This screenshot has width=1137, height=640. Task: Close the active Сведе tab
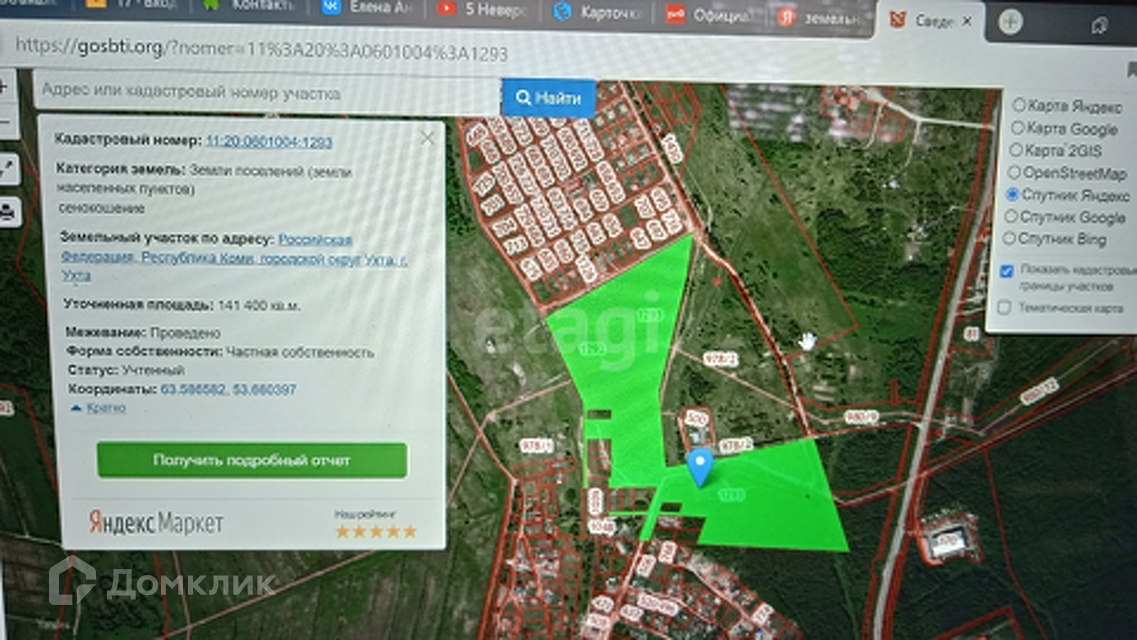click(967, 22)
